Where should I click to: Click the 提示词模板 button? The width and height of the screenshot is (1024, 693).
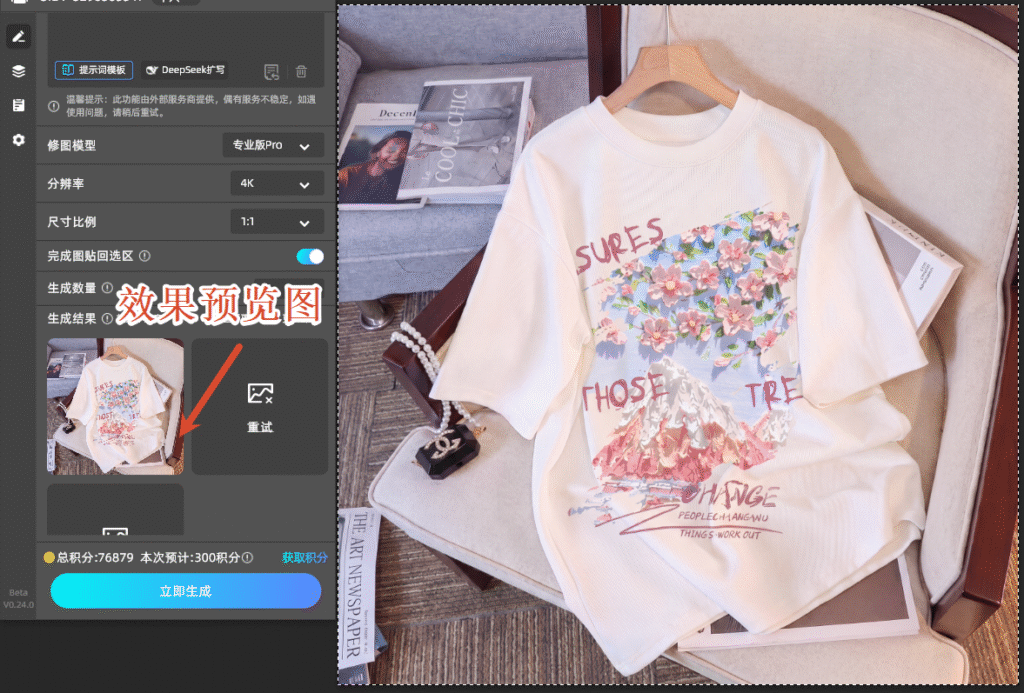click(93, 70)
